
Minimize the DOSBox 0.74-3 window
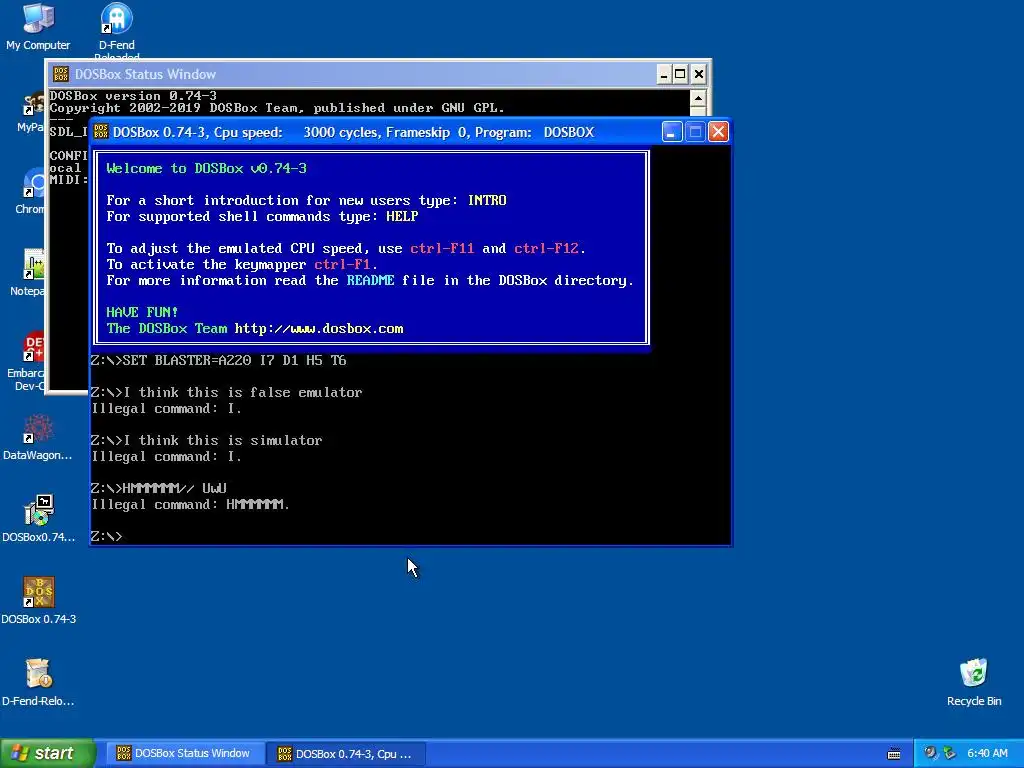click(671, 132)
